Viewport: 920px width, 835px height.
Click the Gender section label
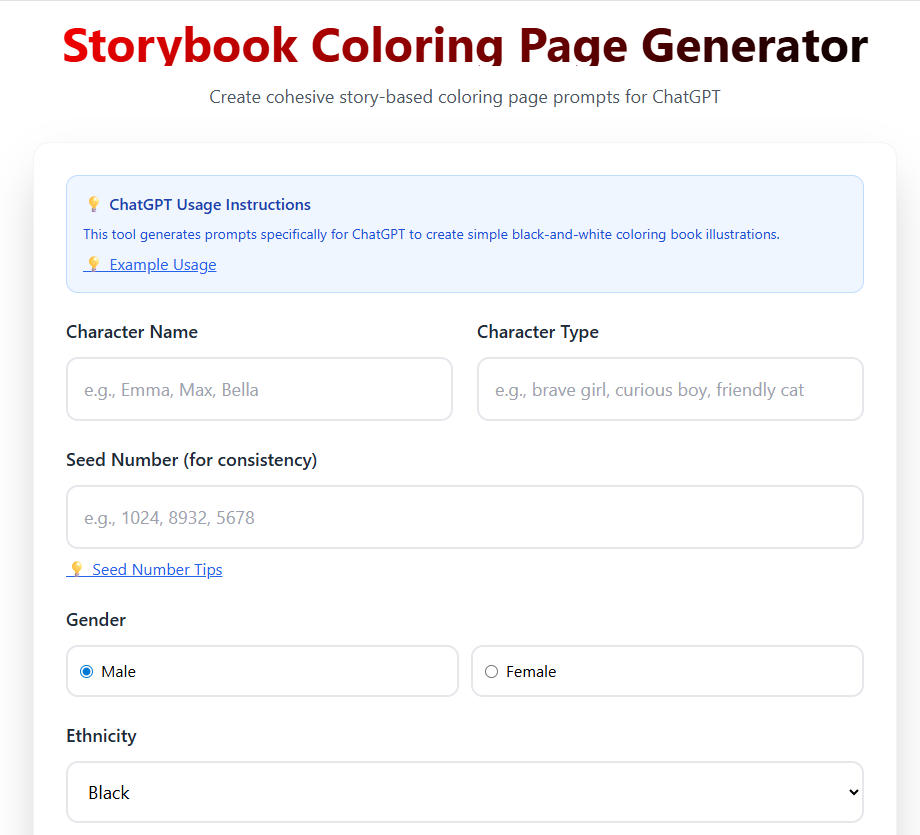(96, 620)
